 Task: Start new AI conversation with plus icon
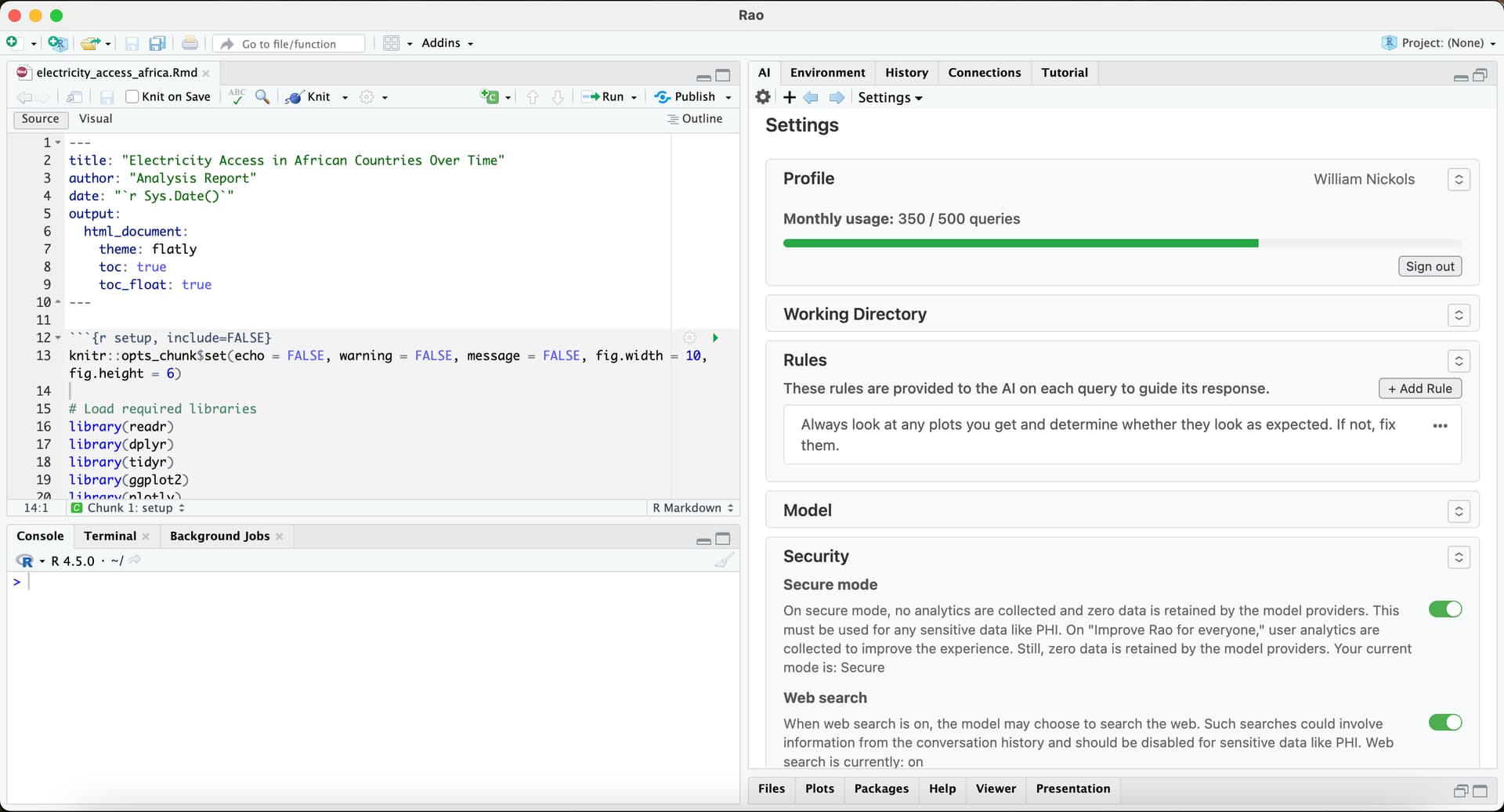790,97
